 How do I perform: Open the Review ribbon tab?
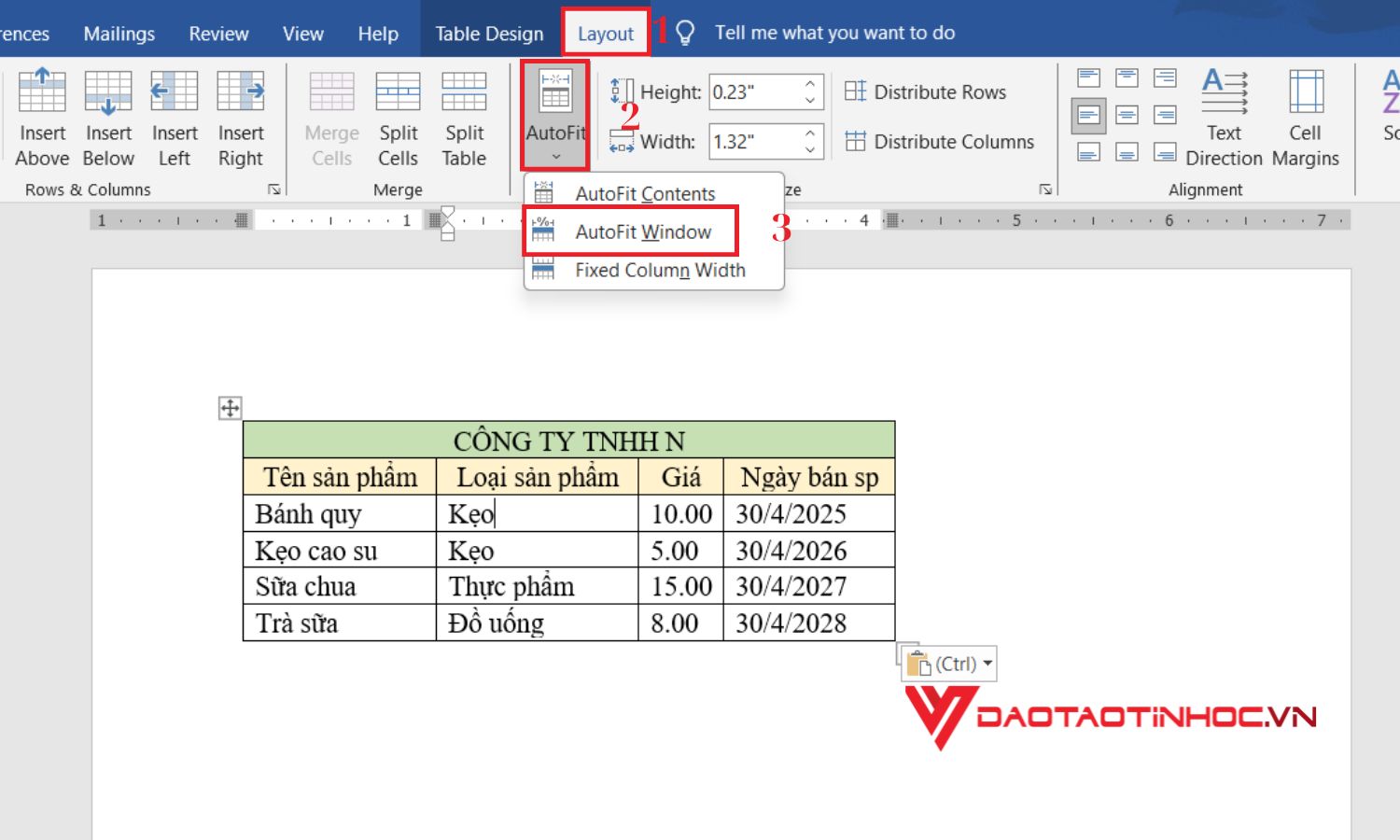217,32
